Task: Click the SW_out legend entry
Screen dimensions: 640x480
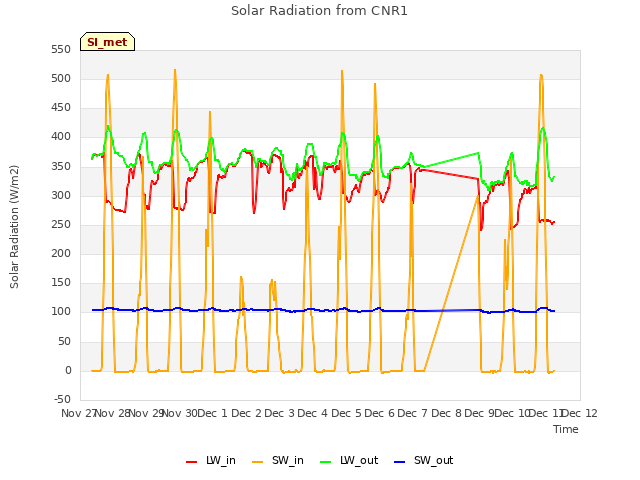Action: click(423, 460)
